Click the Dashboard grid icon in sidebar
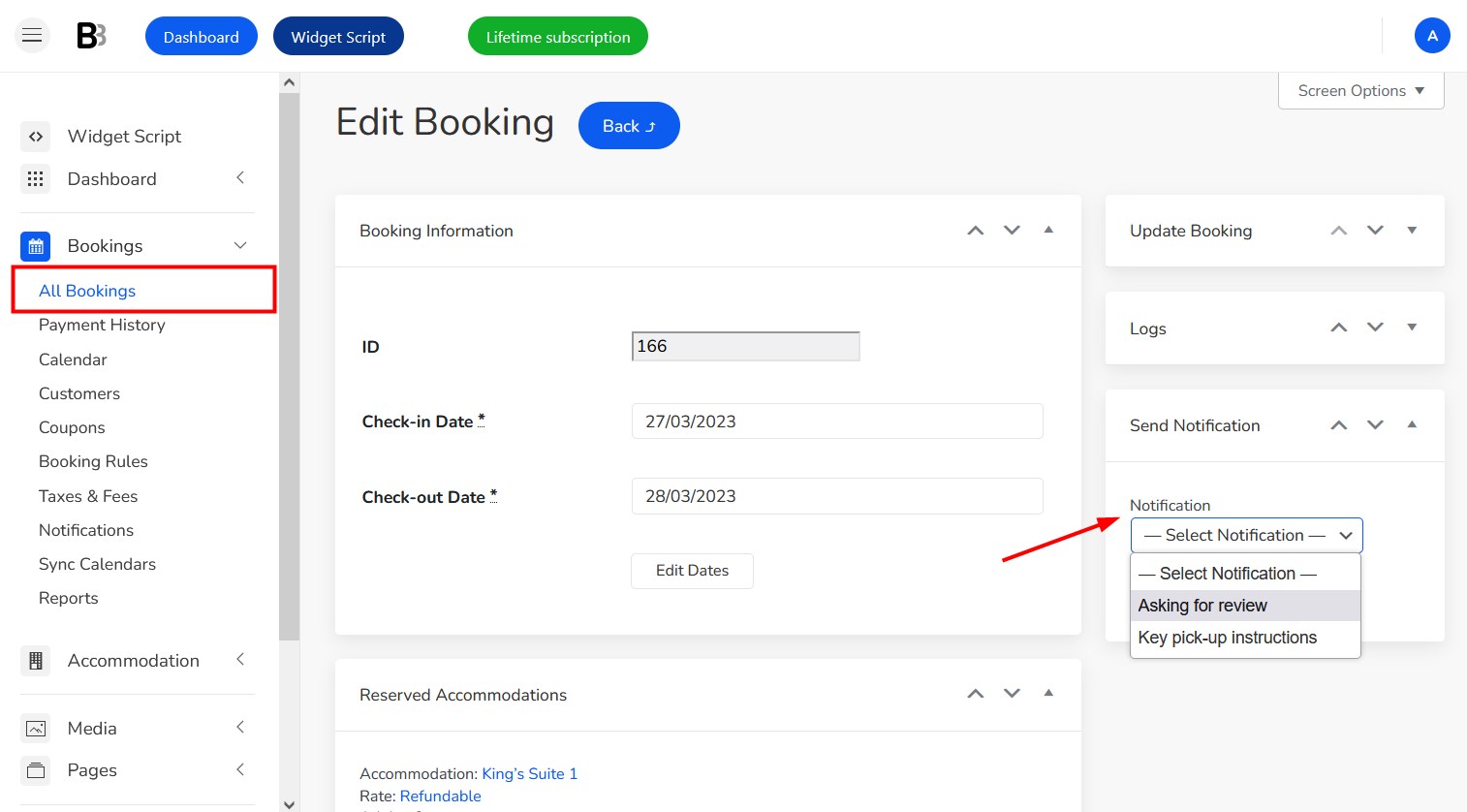 coord(36,179)
